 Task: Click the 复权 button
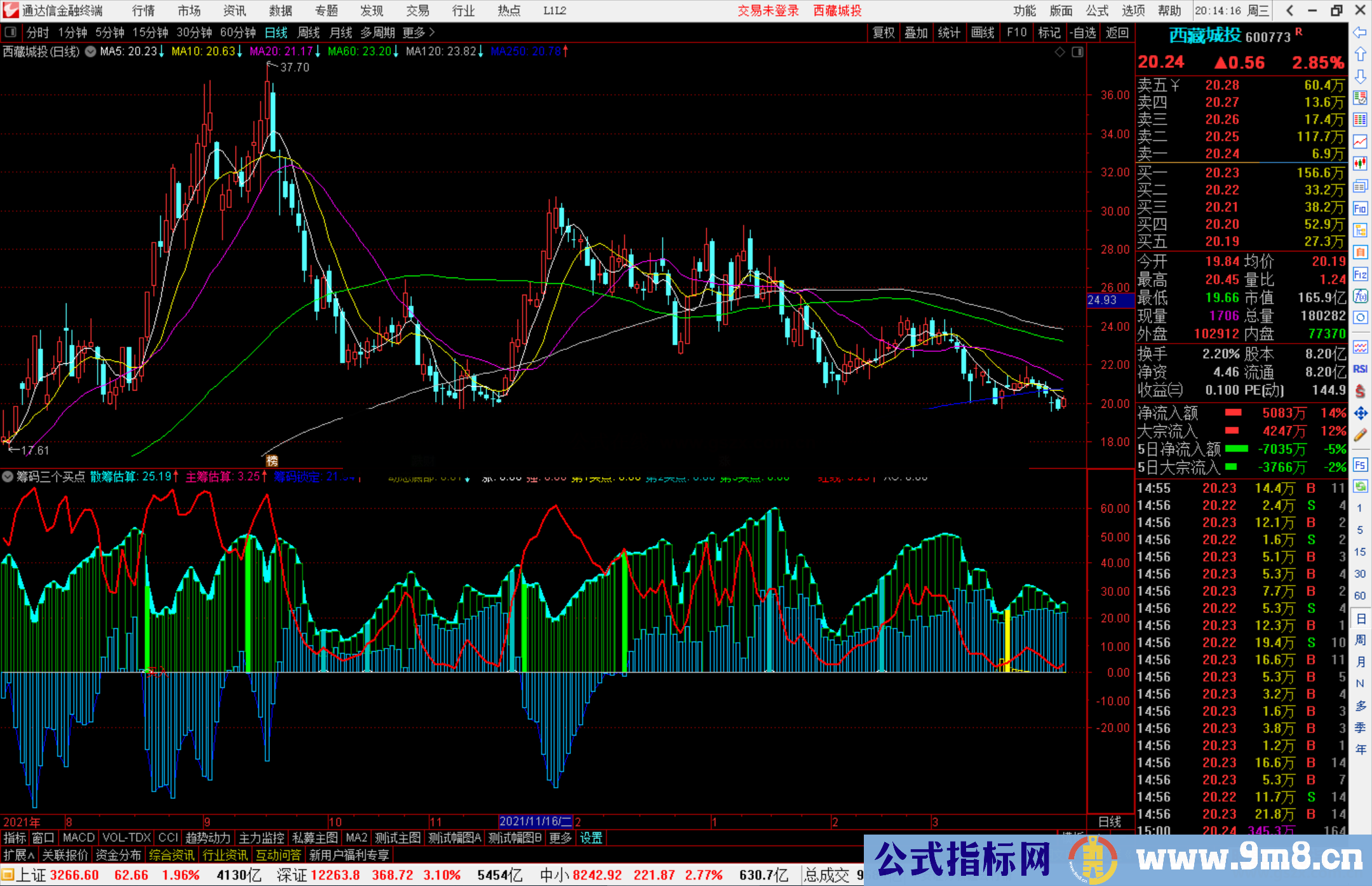point(883,32)
